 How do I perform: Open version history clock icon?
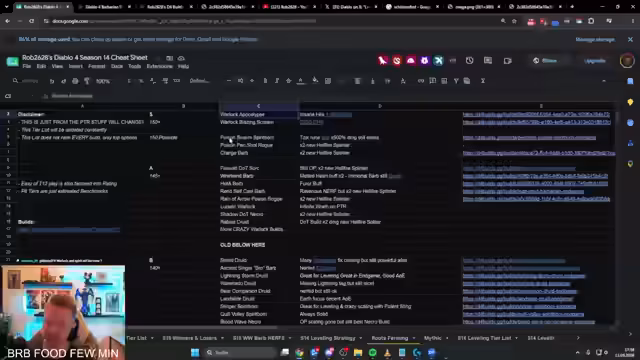coord(469,60)
